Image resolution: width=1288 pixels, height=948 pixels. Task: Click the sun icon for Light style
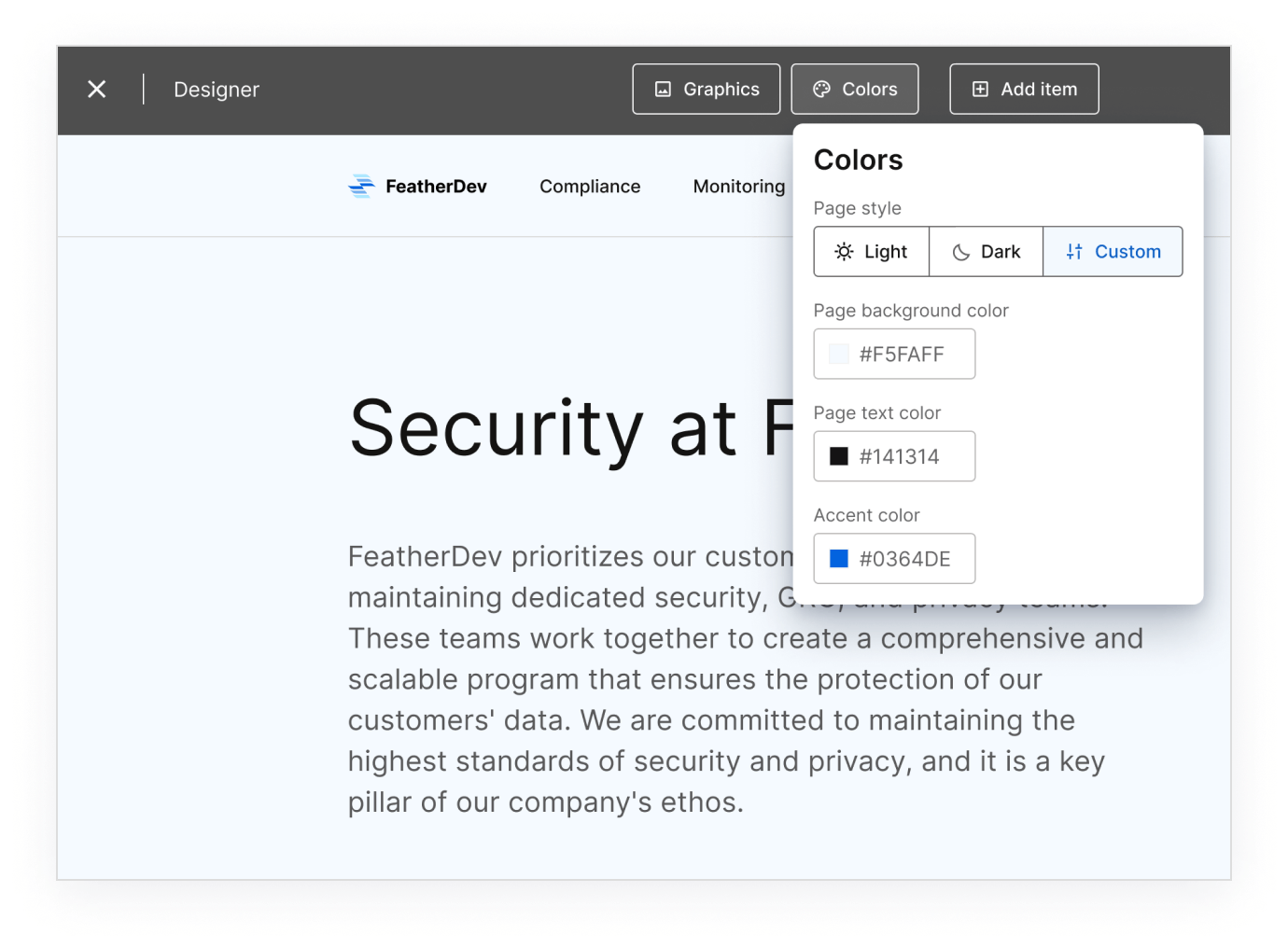click(844, 252)
